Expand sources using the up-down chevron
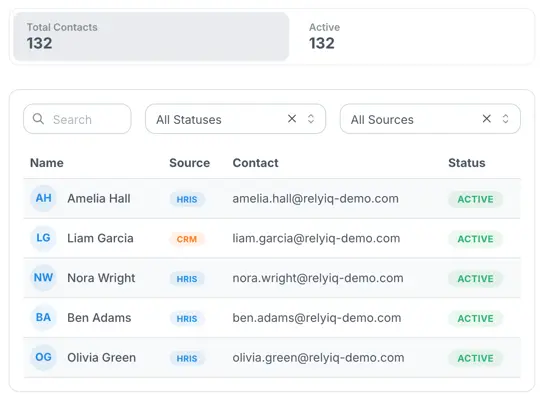 [505, 119]
